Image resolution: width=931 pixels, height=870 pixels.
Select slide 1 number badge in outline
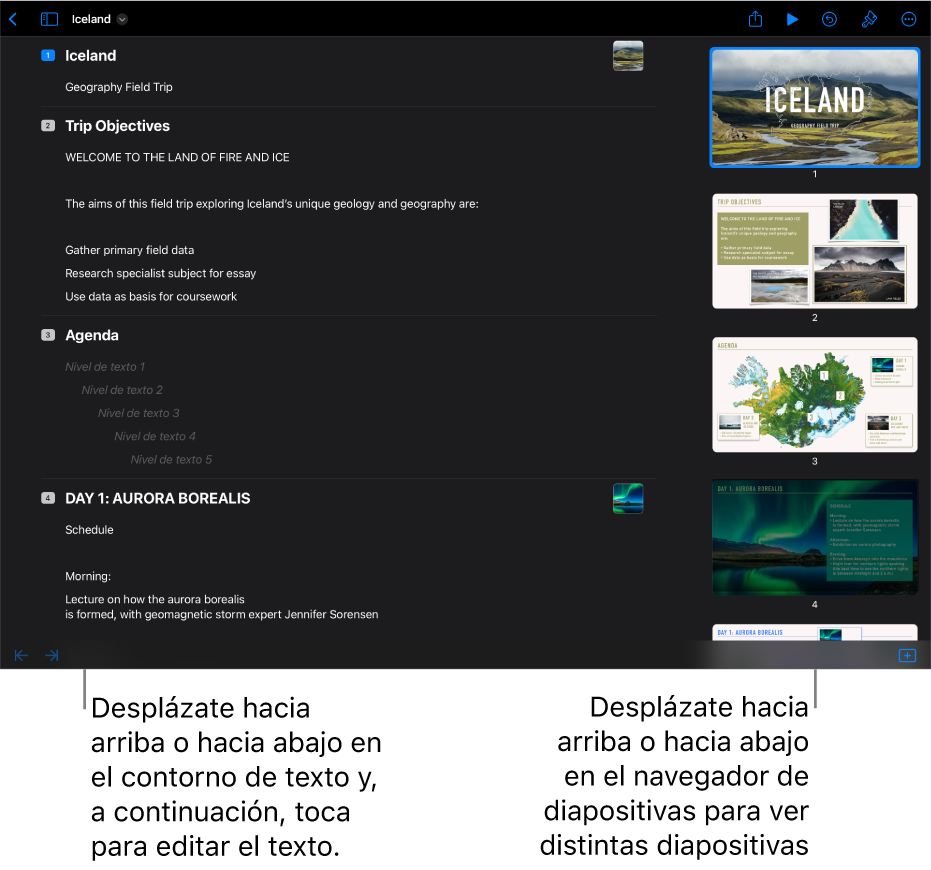pos(48,55)
